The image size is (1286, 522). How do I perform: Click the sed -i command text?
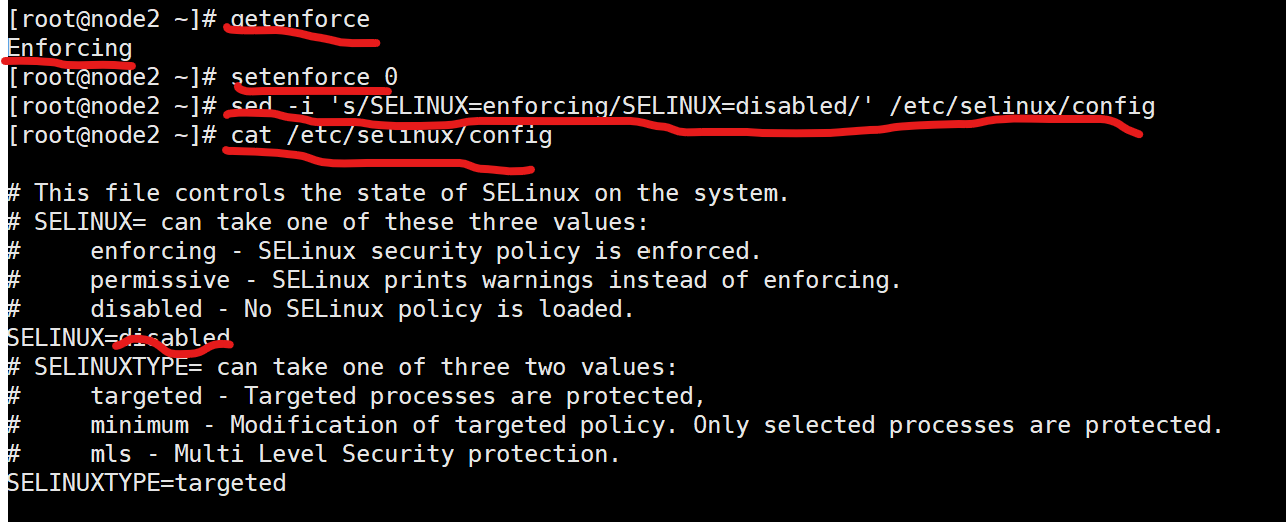coord(265,106)
